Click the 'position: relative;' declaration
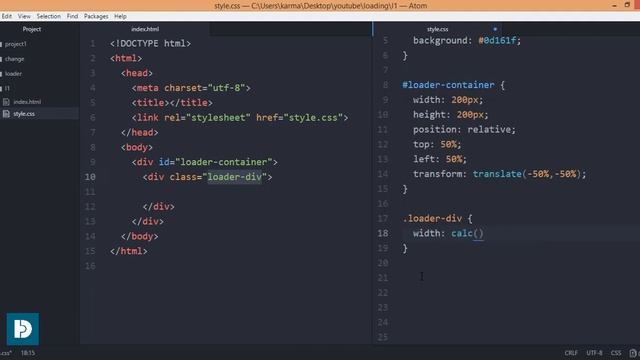Screen dimensions: 640x360 [464, 130]
